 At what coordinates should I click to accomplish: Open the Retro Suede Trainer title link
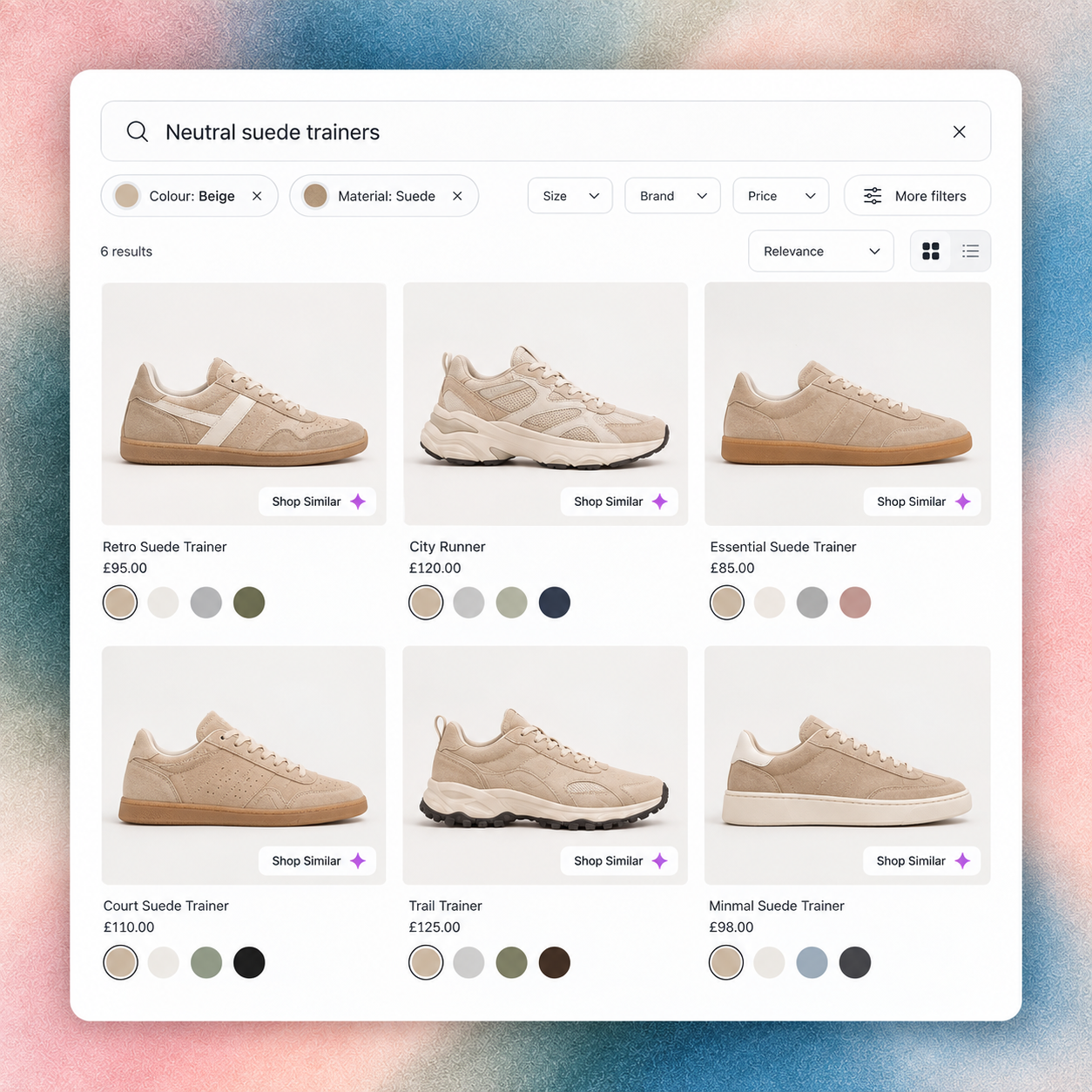[x=165, y=547]
